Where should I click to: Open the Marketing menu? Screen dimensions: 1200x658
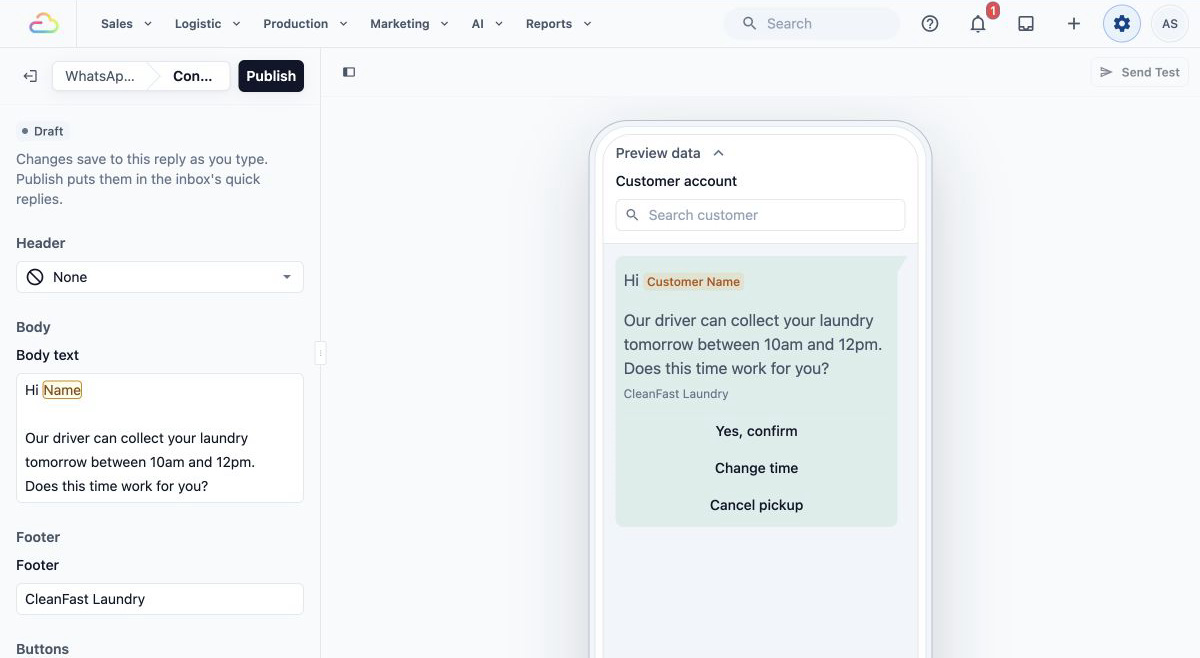pyautogui.click(x=409, y=23)
